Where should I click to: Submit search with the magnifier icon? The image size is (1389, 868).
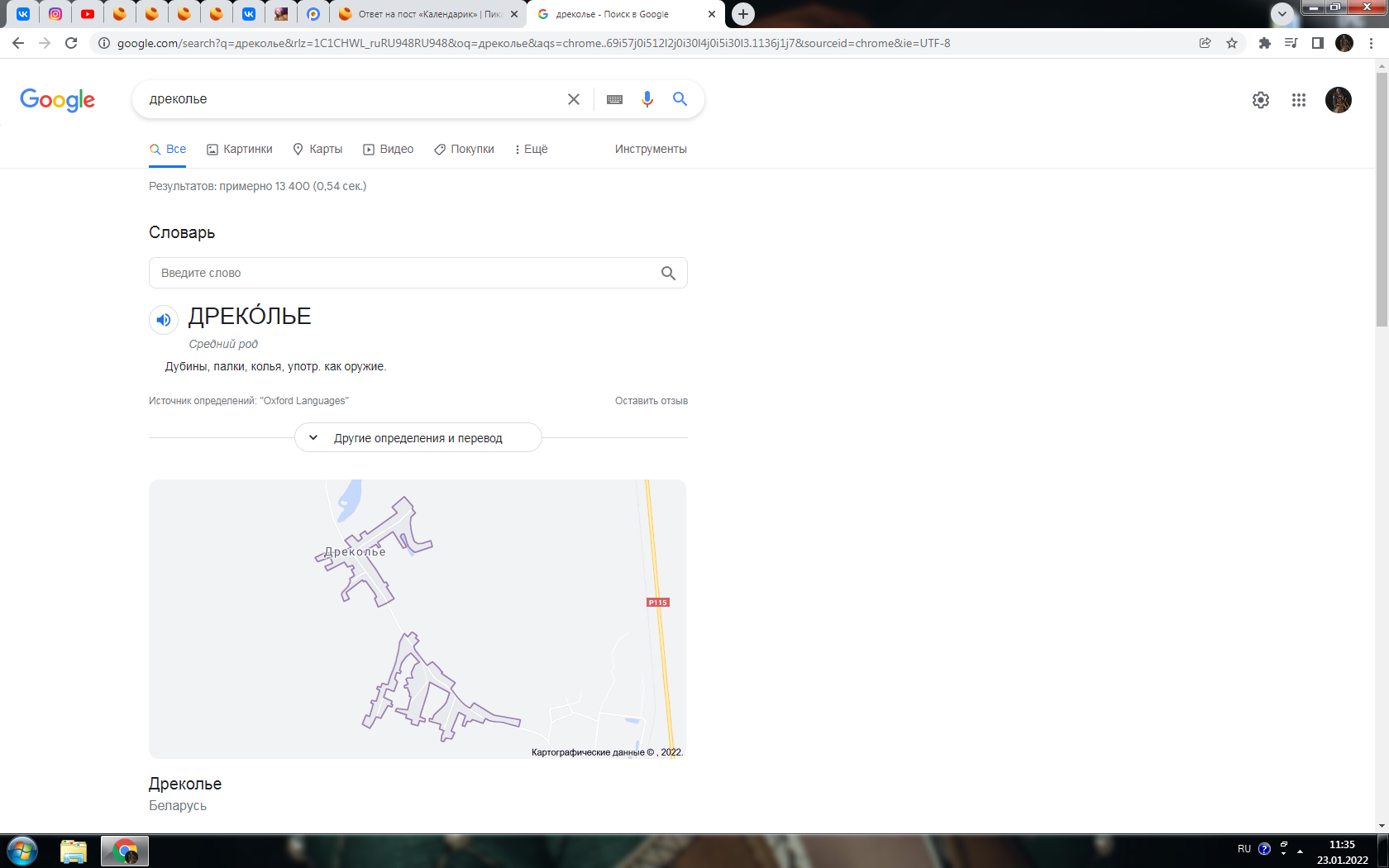click(680, 99)
